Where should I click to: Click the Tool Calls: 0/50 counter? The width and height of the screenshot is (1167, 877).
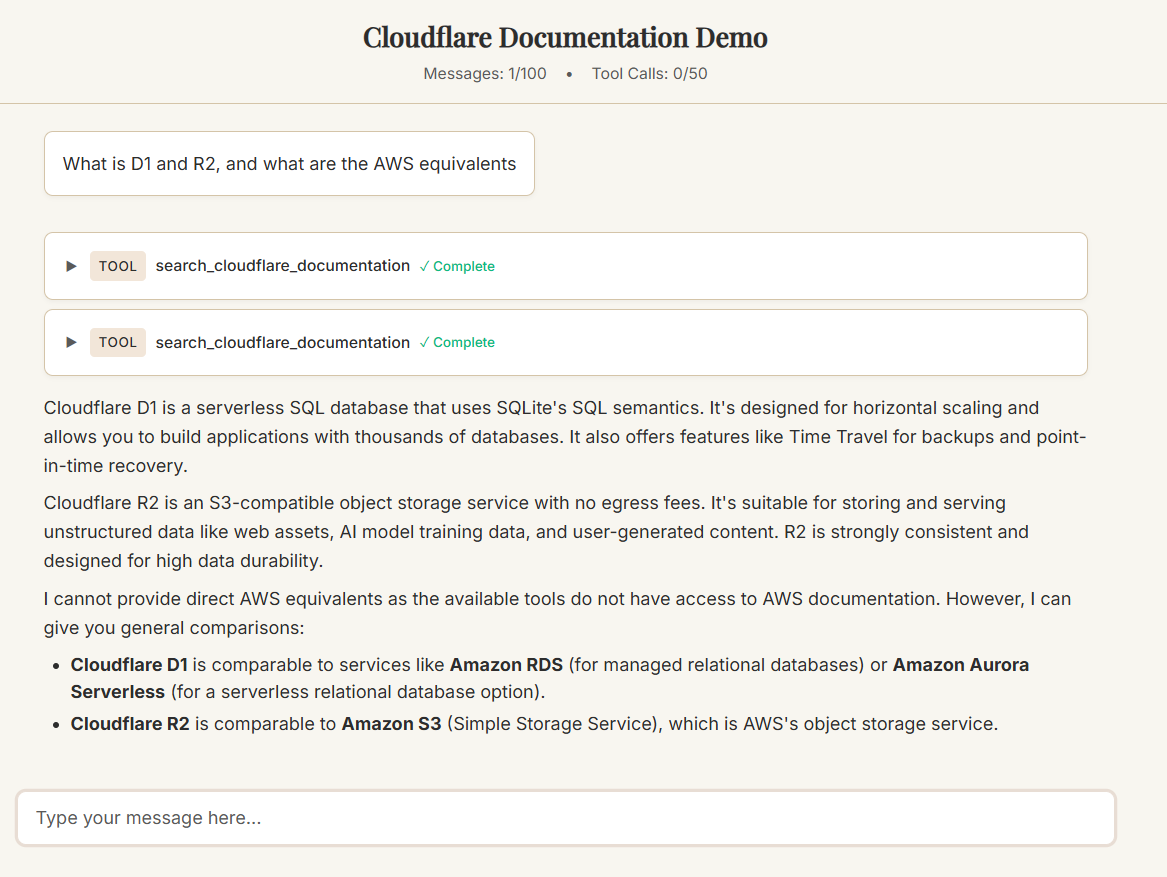649,74
